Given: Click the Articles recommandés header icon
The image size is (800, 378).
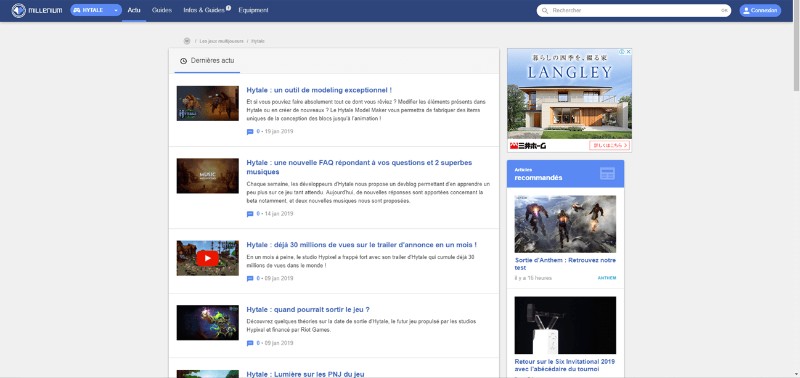Looking at the screenshot, I should 607,173.
